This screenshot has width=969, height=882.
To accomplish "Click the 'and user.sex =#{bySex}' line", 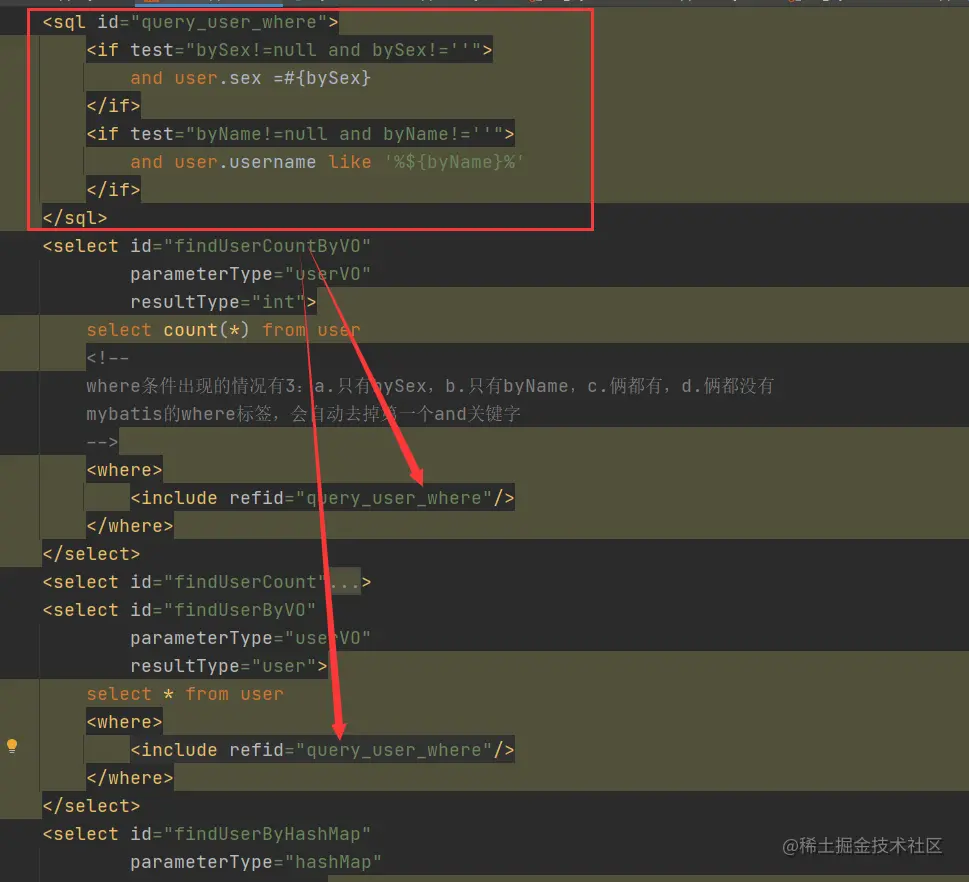I will coord(250,78).
